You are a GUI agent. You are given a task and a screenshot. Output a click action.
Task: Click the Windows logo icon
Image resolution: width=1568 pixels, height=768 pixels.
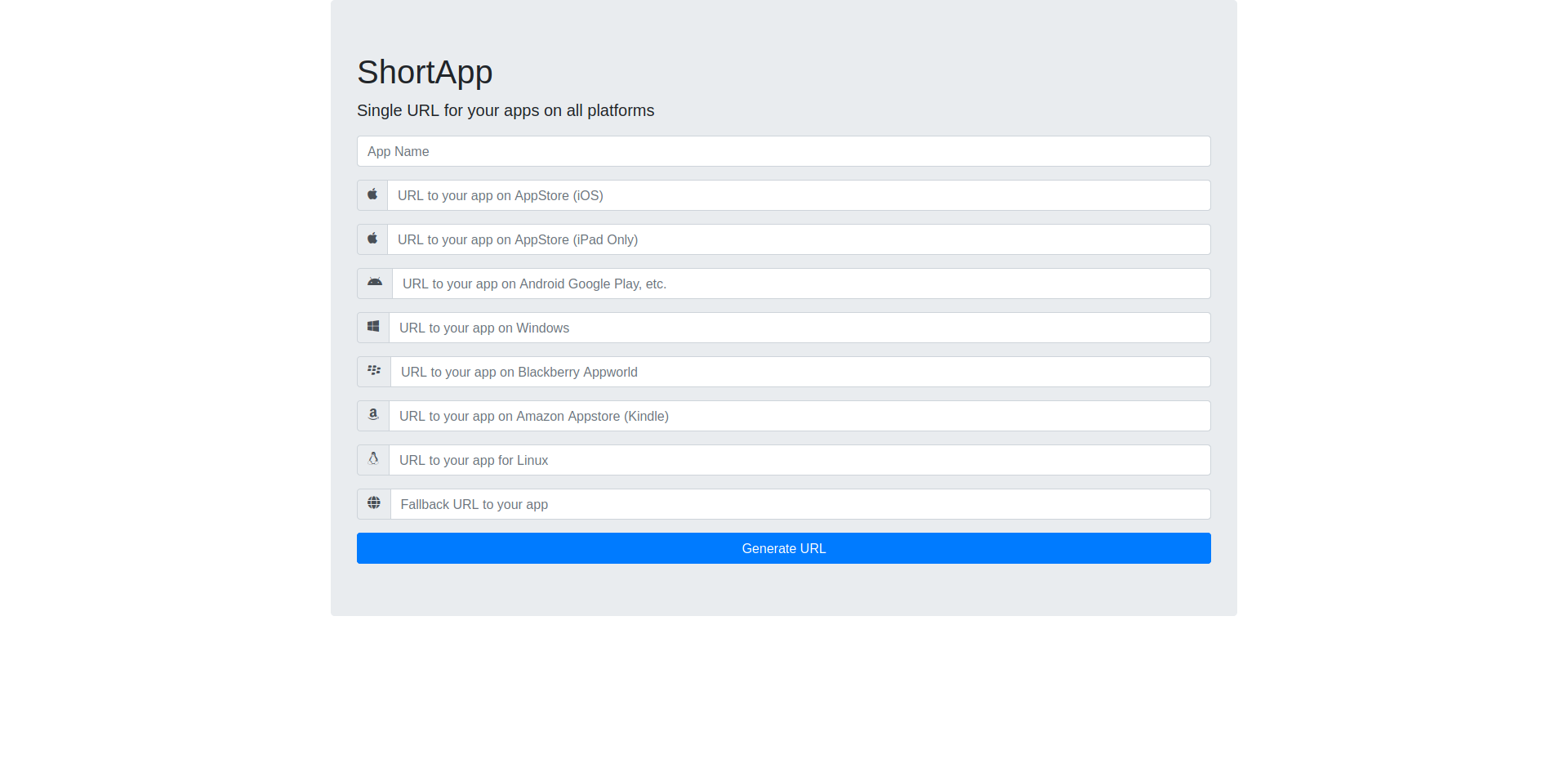pos(373,328)
